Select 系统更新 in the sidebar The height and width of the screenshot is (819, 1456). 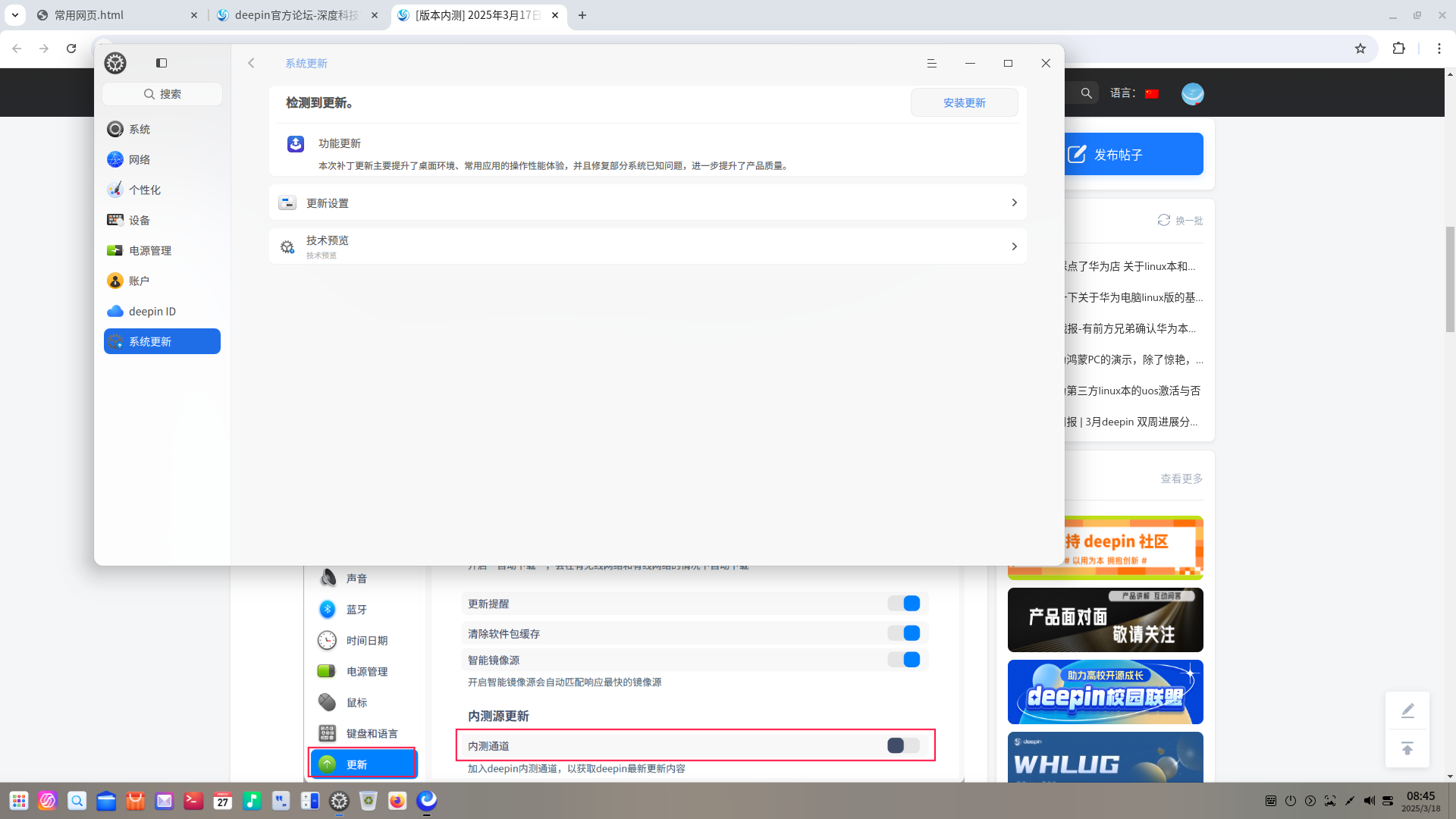pos(162,341)
